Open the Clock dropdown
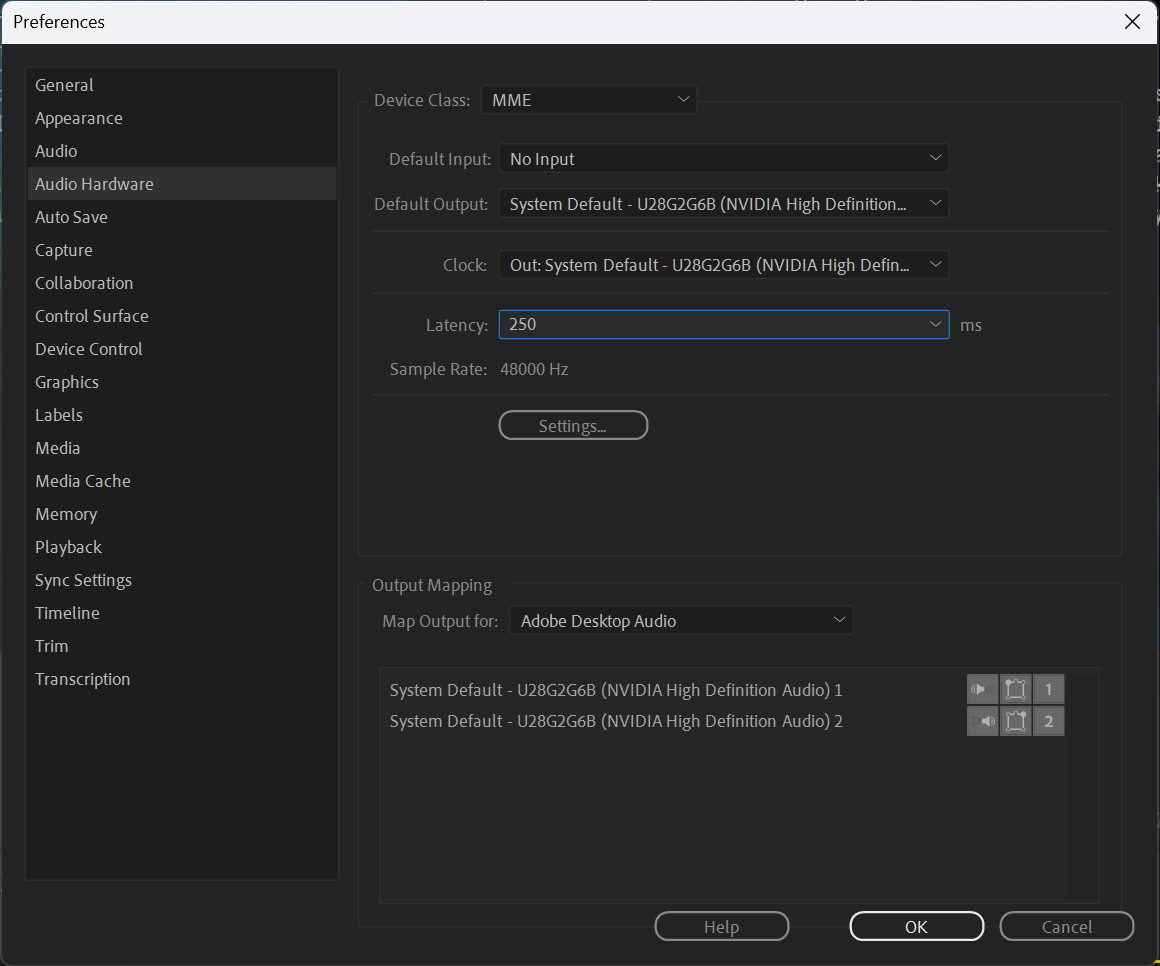Viewport: 1160px width, 966px height. 935,264
